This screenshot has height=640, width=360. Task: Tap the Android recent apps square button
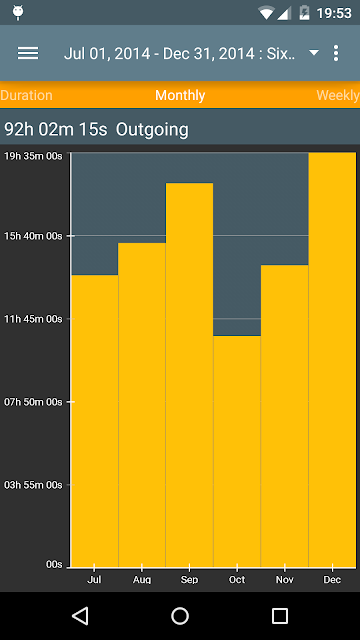point(280,616)
